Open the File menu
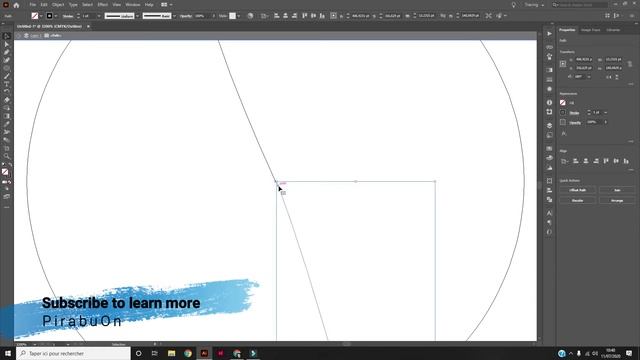640x360 pixels. [x=33, y=5]
